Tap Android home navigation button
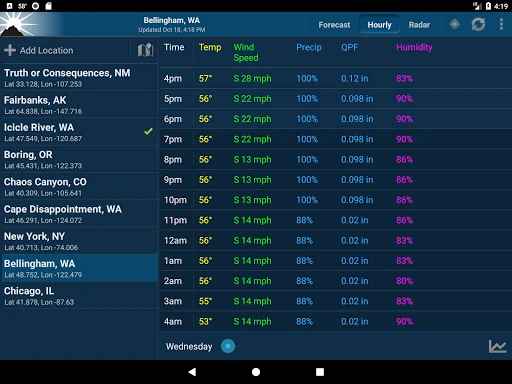 point(256,372)
